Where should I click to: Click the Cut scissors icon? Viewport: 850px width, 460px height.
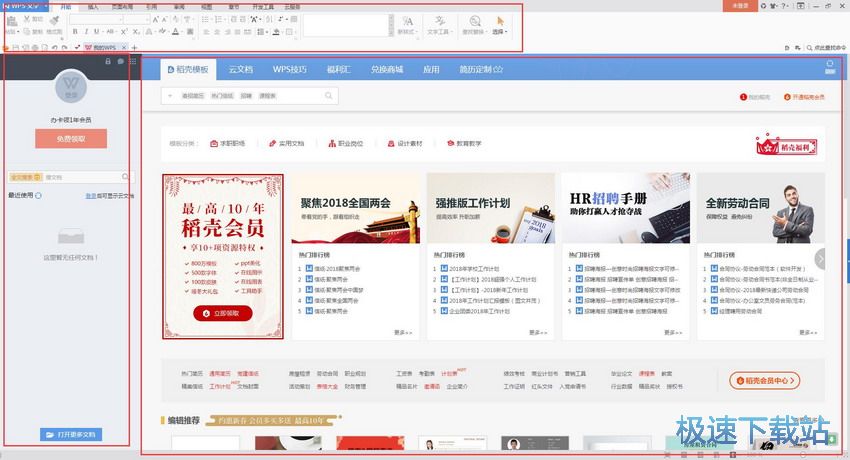click(x=27, y=20)
